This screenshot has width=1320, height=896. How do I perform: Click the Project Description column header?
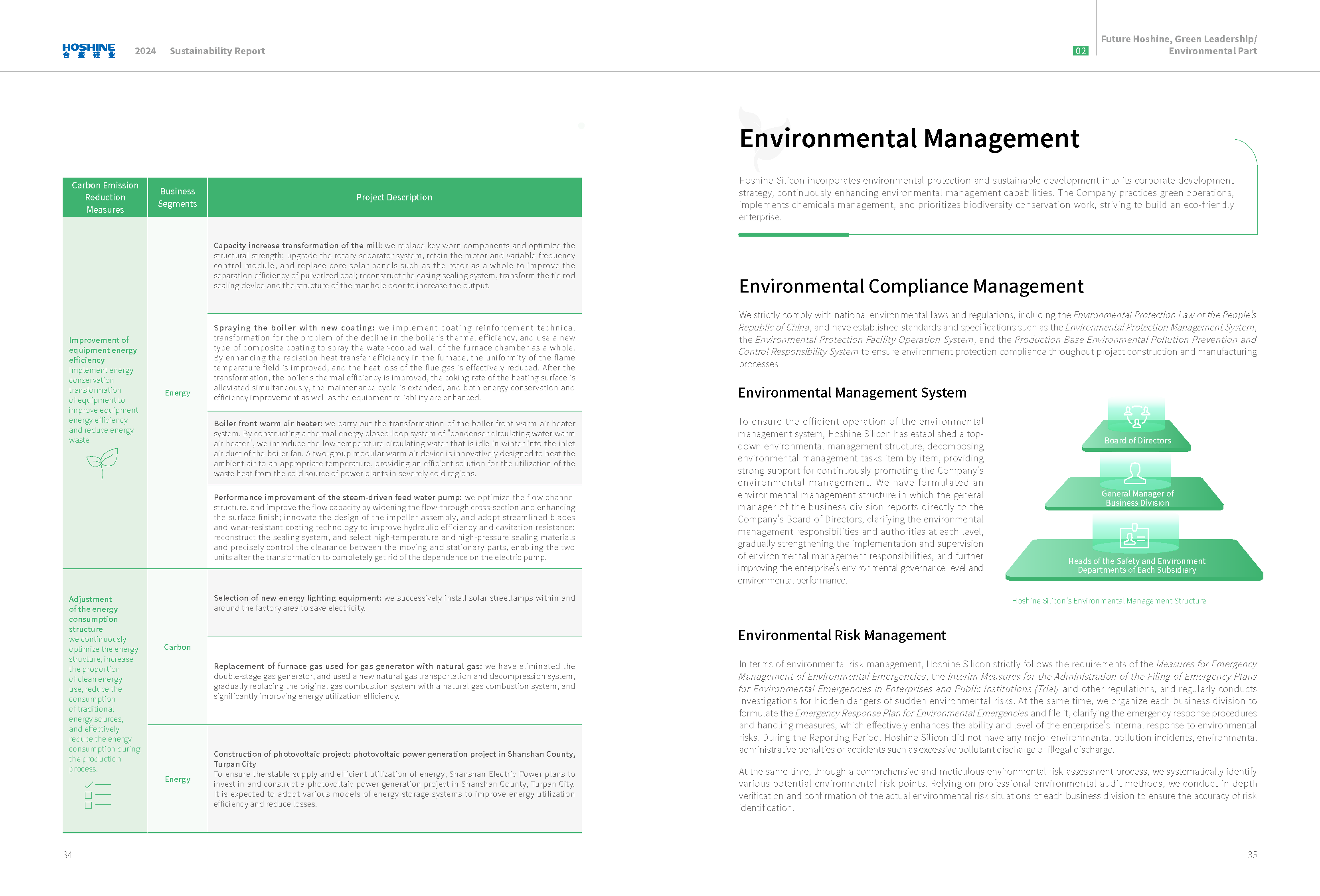click(x=394, y=197)
